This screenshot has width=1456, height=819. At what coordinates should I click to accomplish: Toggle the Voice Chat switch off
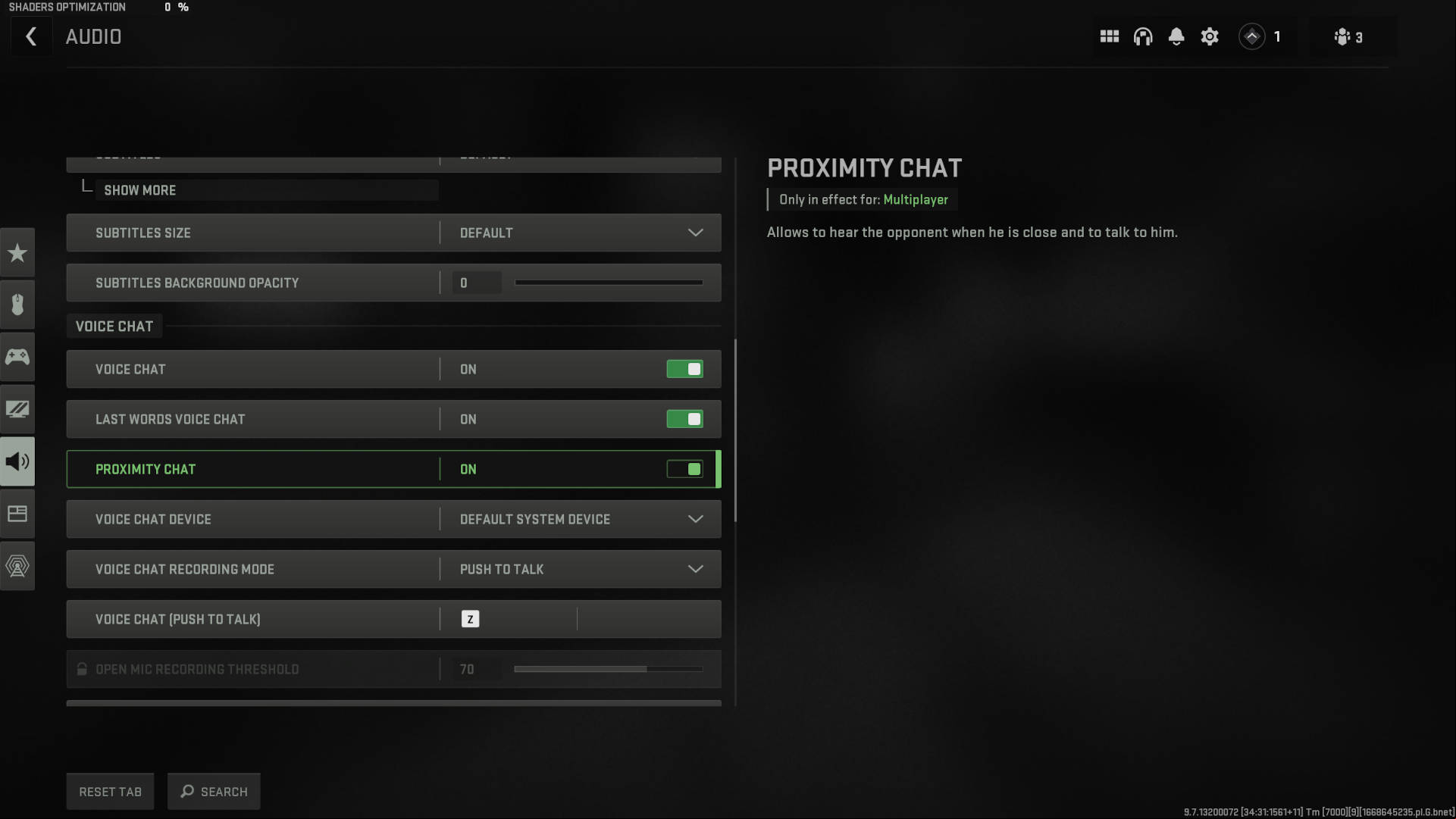coord(684,369)
